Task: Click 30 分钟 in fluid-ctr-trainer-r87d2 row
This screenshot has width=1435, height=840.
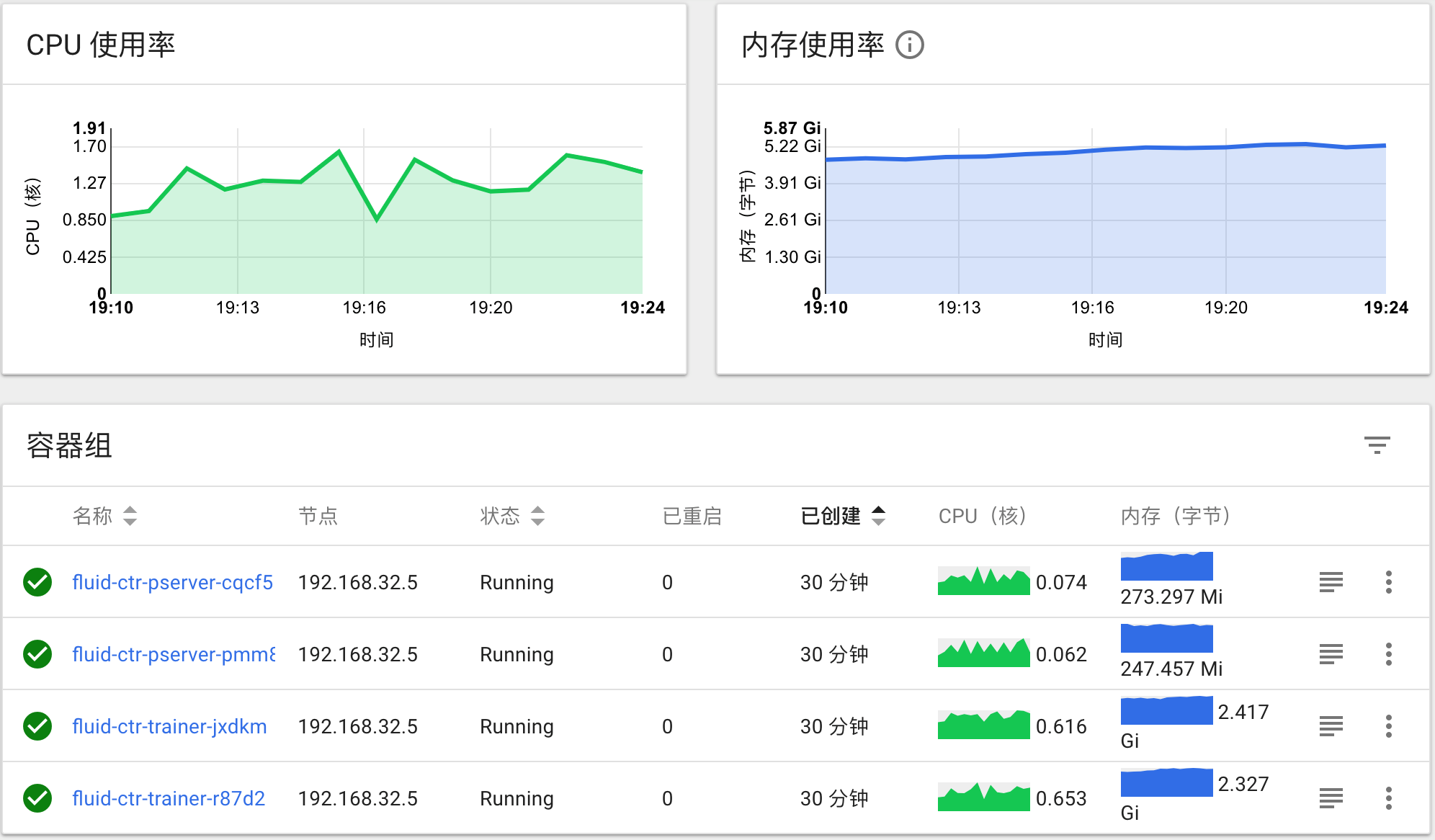Action: (834, 798)
